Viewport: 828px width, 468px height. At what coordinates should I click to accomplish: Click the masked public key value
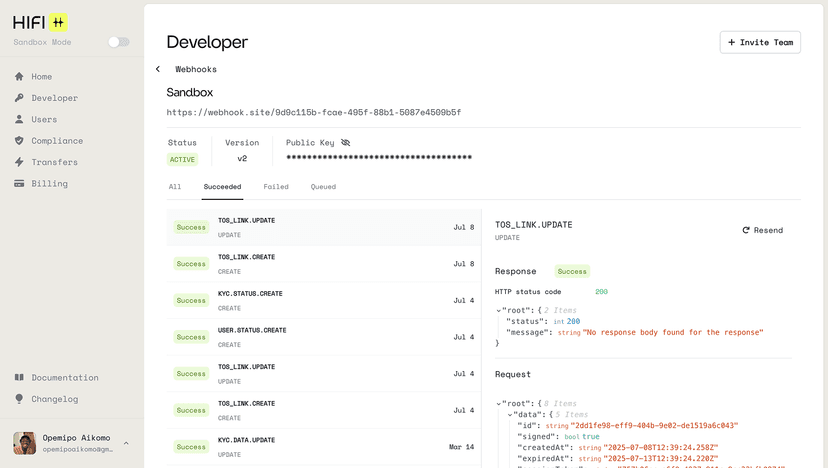[379, 157]
